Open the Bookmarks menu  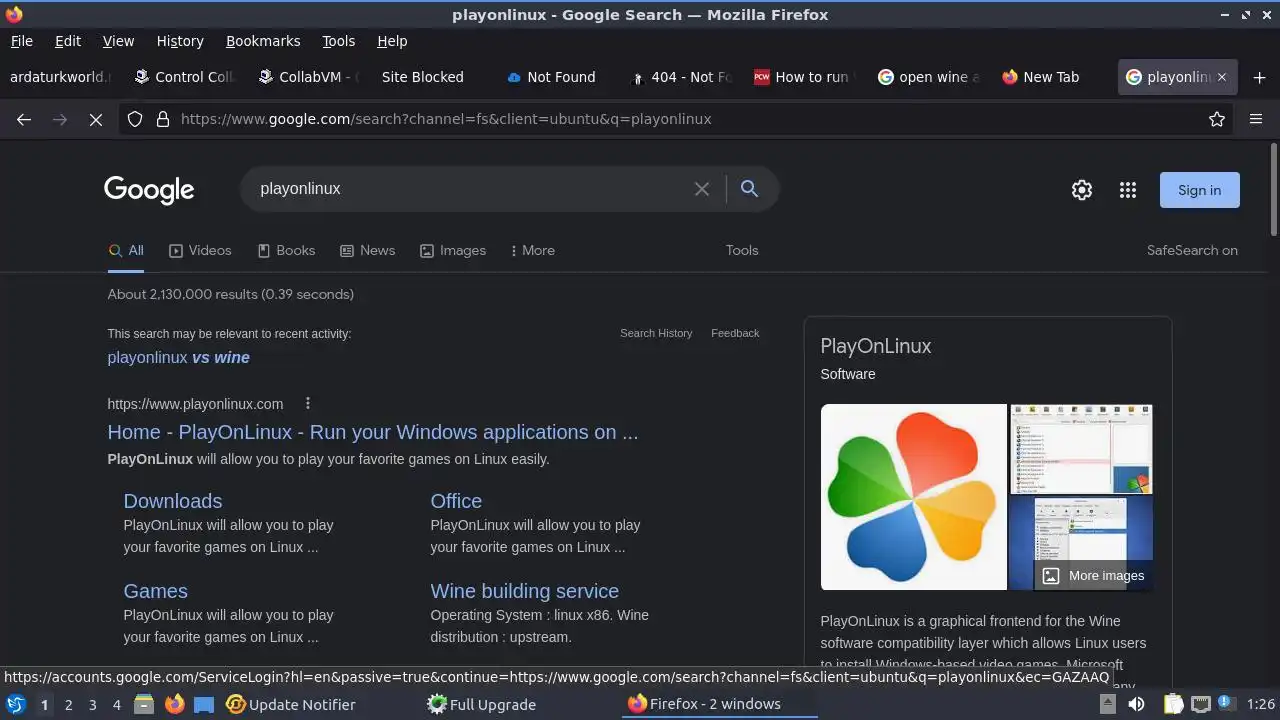pos(263,41)
